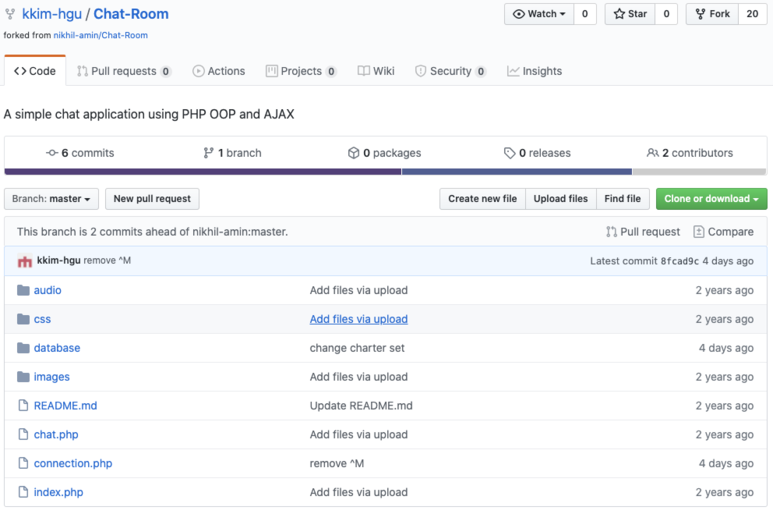Image resolution: width=773 pixels, height=514 pixels.
Task: Open the Watch dropdown
Action: [x=539, y=14]
